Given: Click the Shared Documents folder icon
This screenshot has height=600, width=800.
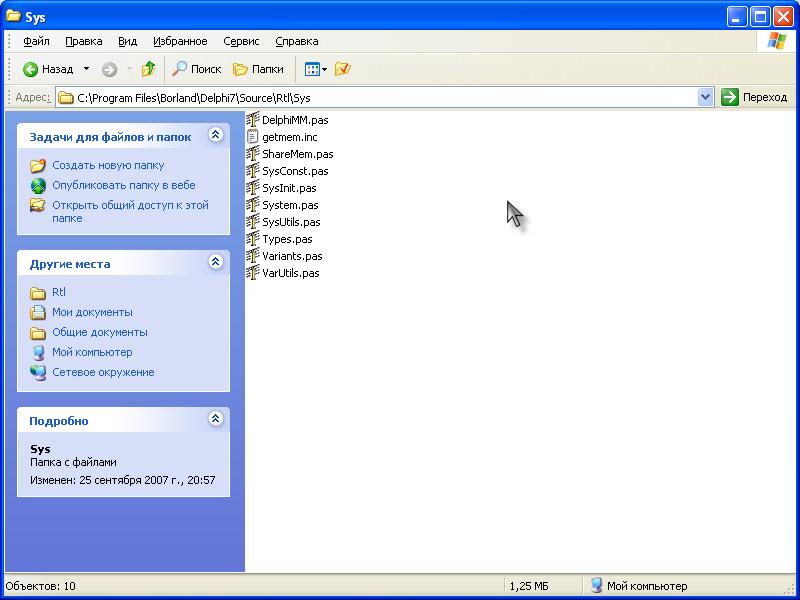Looking at the screenshot, I should 38,333.
